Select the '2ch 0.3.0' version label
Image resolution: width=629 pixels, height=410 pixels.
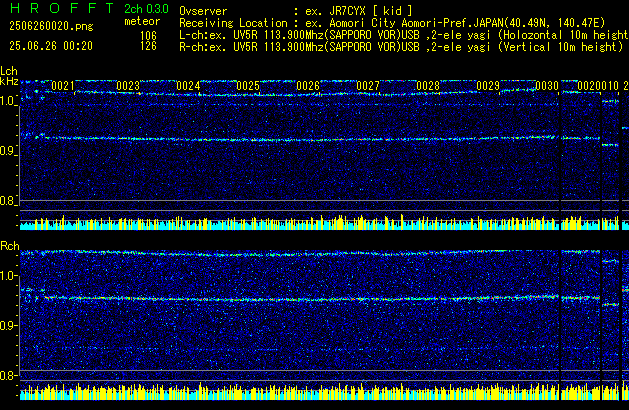point(146,9)
